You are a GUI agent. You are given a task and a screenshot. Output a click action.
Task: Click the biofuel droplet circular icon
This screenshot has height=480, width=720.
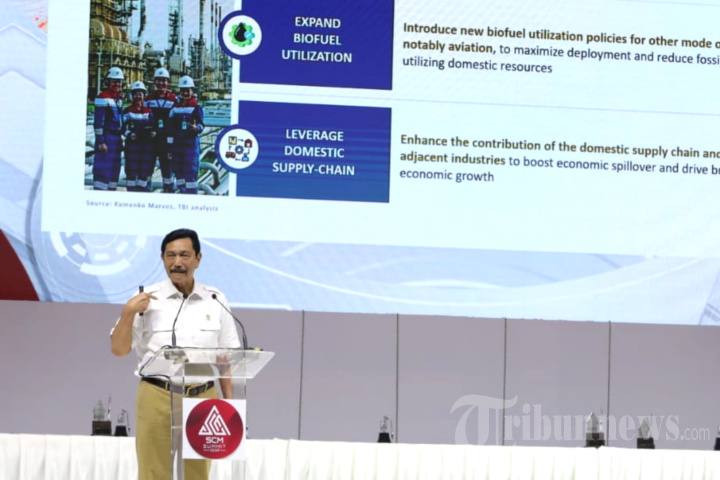[x=241, y=35]
